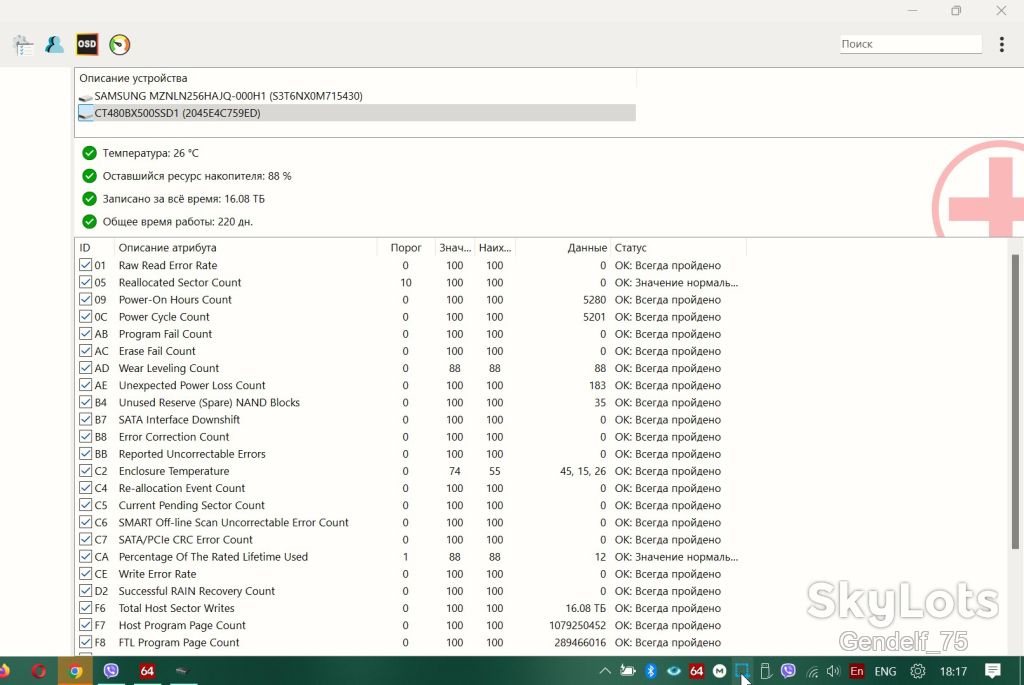Click the Host Program Page Count value 1079250452

click(x=577, y=625)
